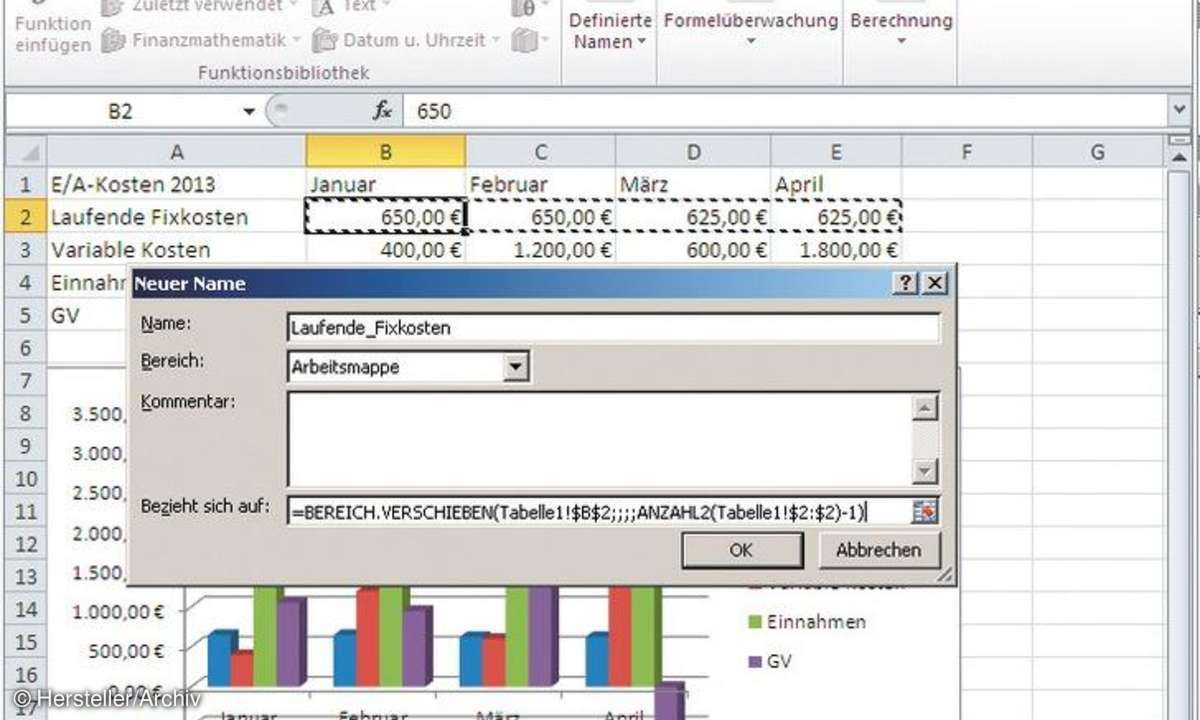Open the Definierte Namen menu
The height and width of the screenshot is (720, 1200).
click(611, 31)
